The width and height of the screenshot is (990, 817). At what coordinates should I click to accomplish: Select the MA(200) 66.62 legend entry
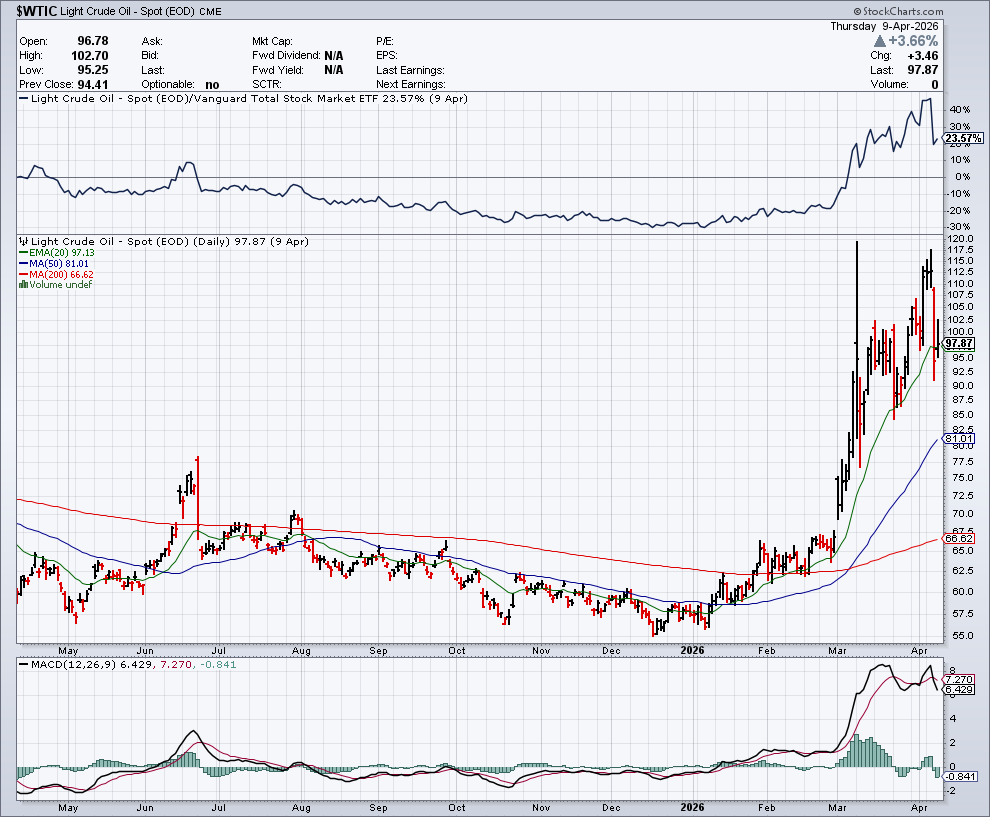tap(57, 274)
